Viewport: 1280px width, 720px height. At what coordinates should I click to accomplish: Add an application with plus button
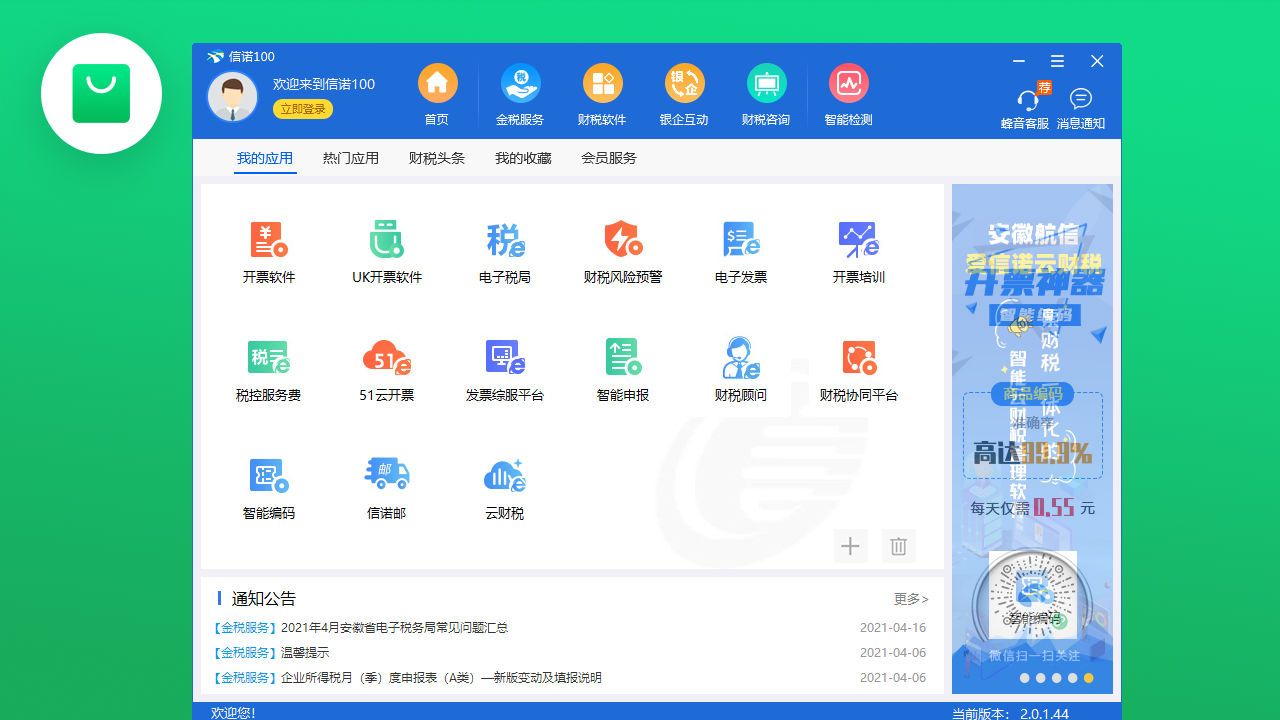[x=851, y=546]
